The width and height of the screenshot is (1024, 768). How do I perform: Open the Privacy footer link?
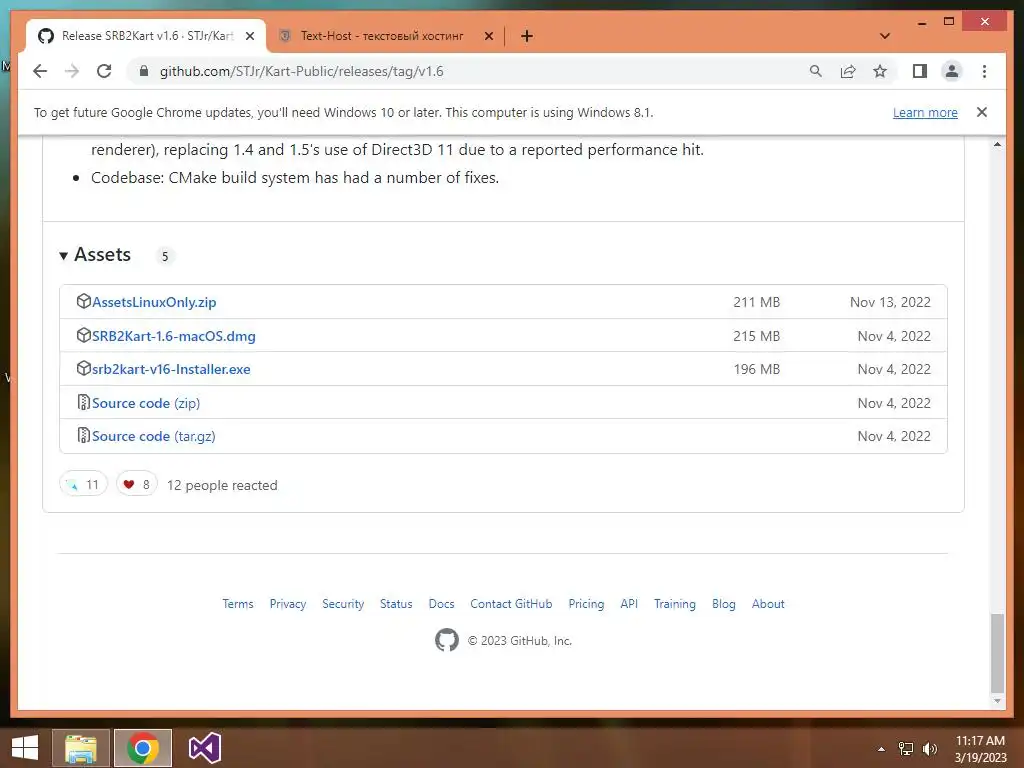coord(288,604)
